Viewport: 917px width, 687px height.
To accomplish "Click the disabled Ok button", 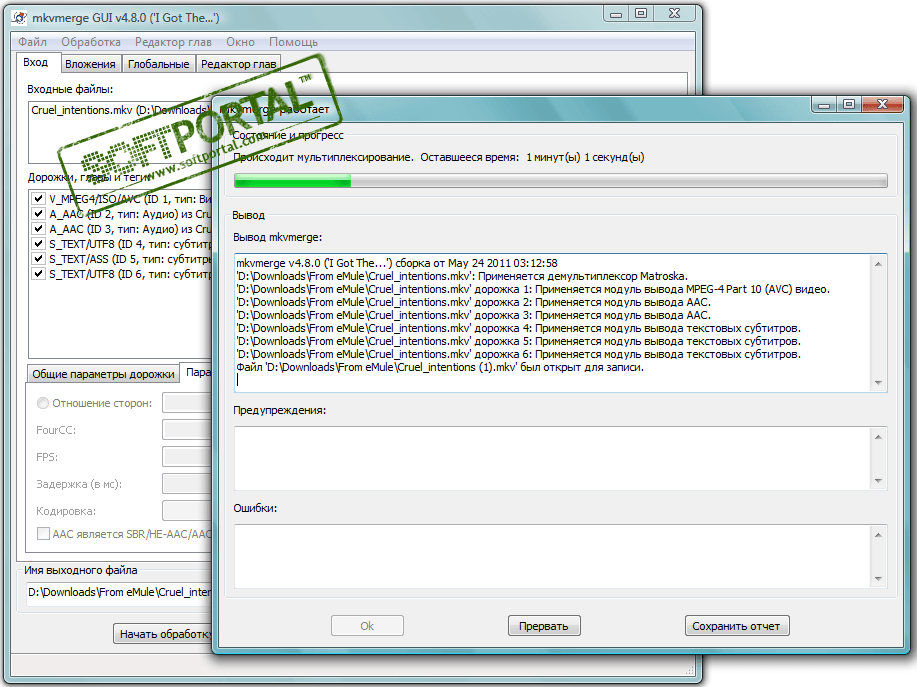I will (367, 626).
